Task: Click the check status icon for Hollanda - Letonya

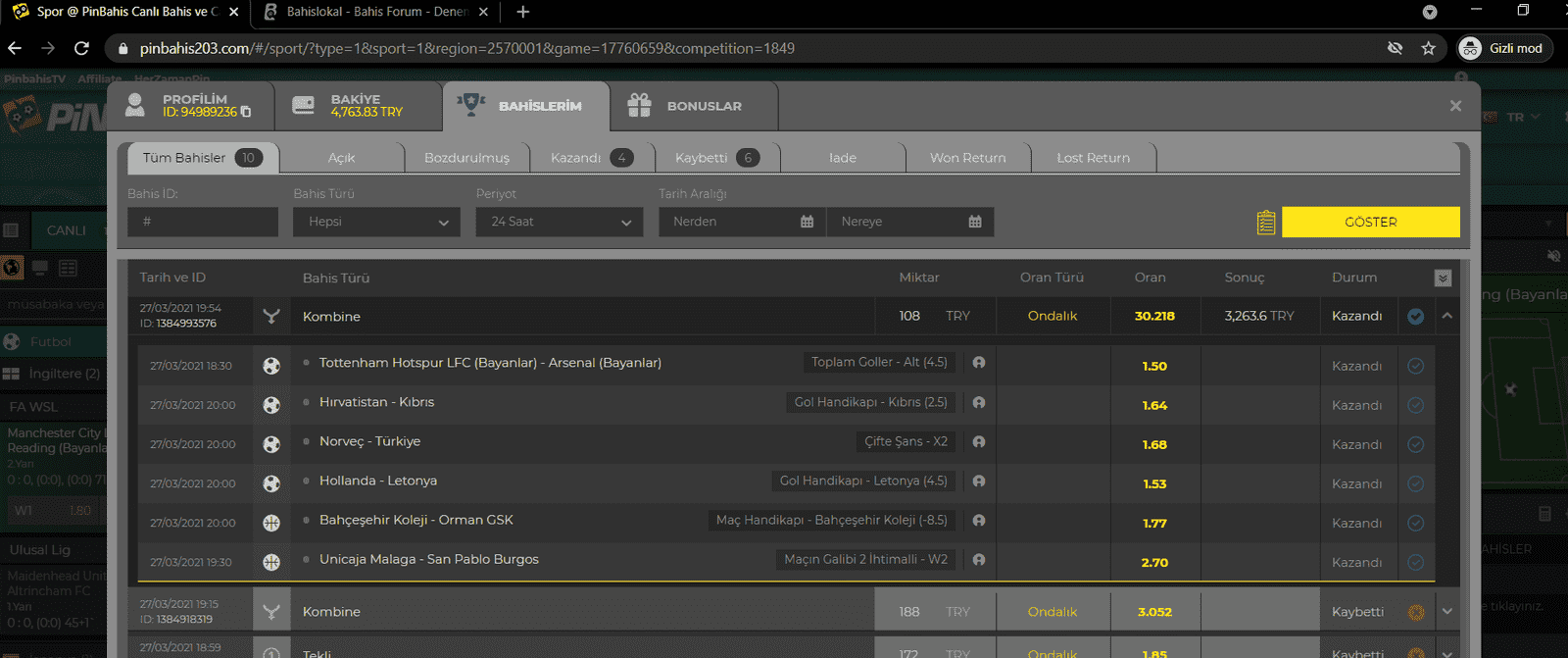Action: (x=1415, y=483)
